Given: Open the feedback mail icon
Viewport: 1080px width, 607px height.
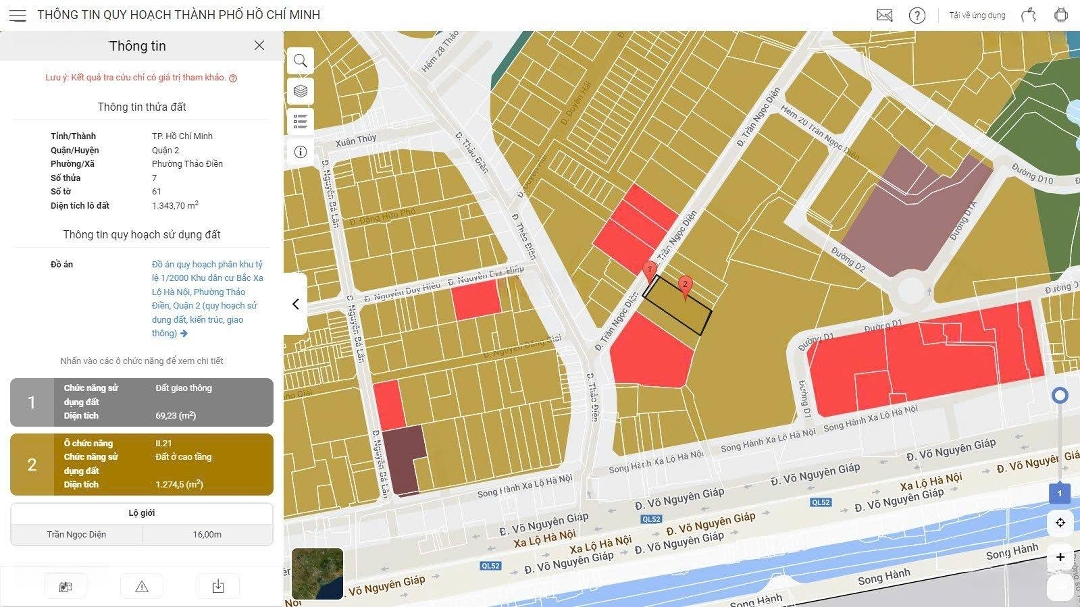Looking at the screenshot, I should 884,15.
